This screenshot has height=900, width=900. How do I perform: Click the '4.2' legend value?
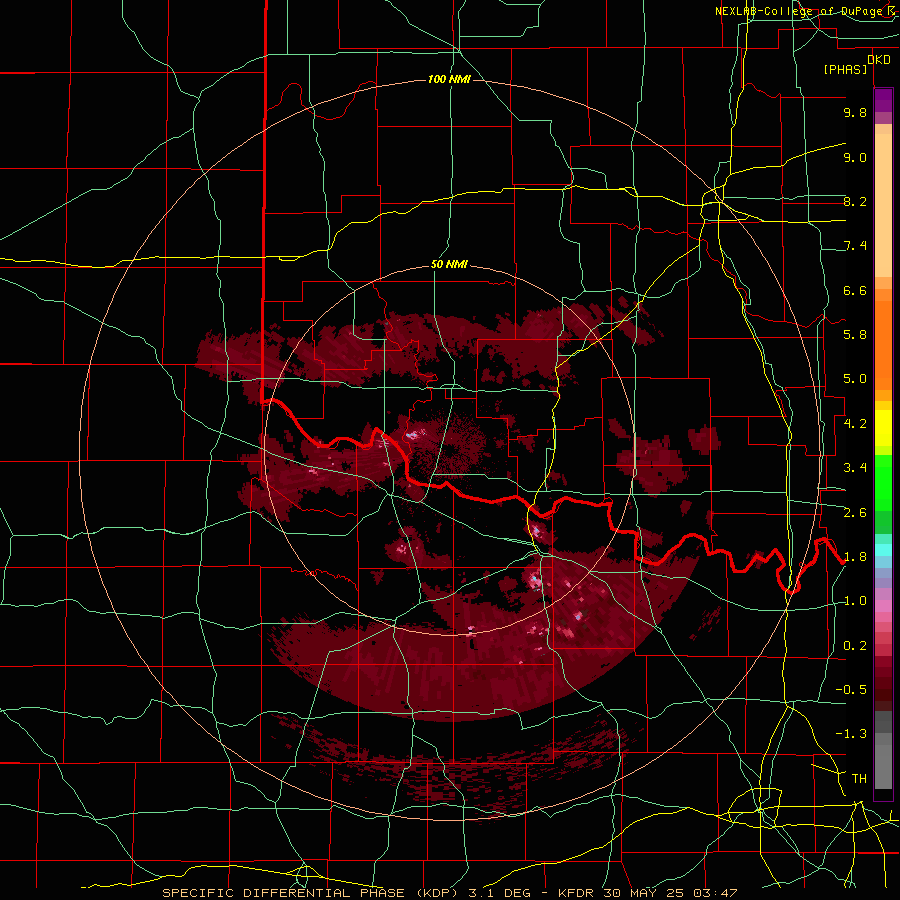[855, 424]
